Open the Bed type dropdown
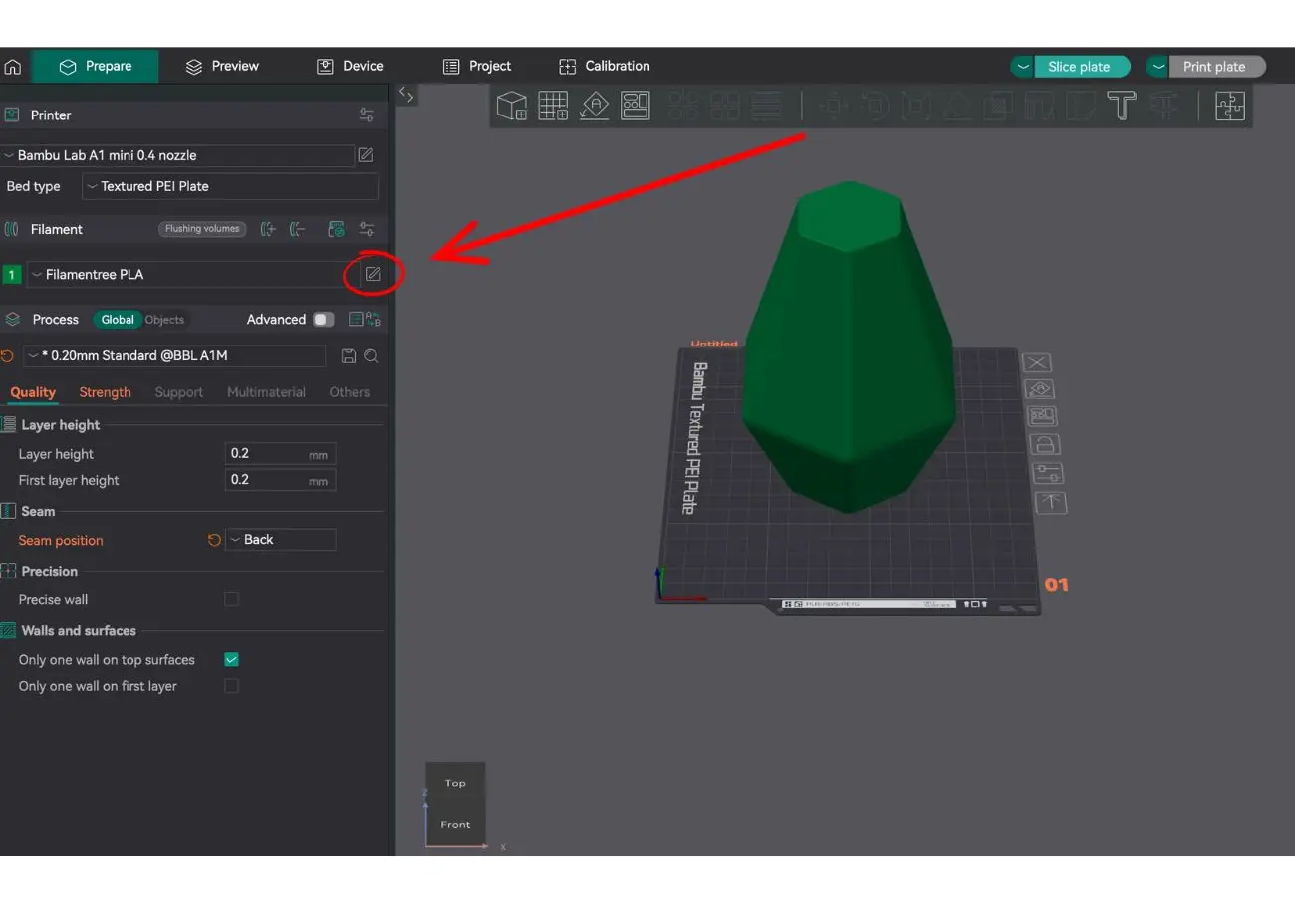 click(x=230, y=186)
